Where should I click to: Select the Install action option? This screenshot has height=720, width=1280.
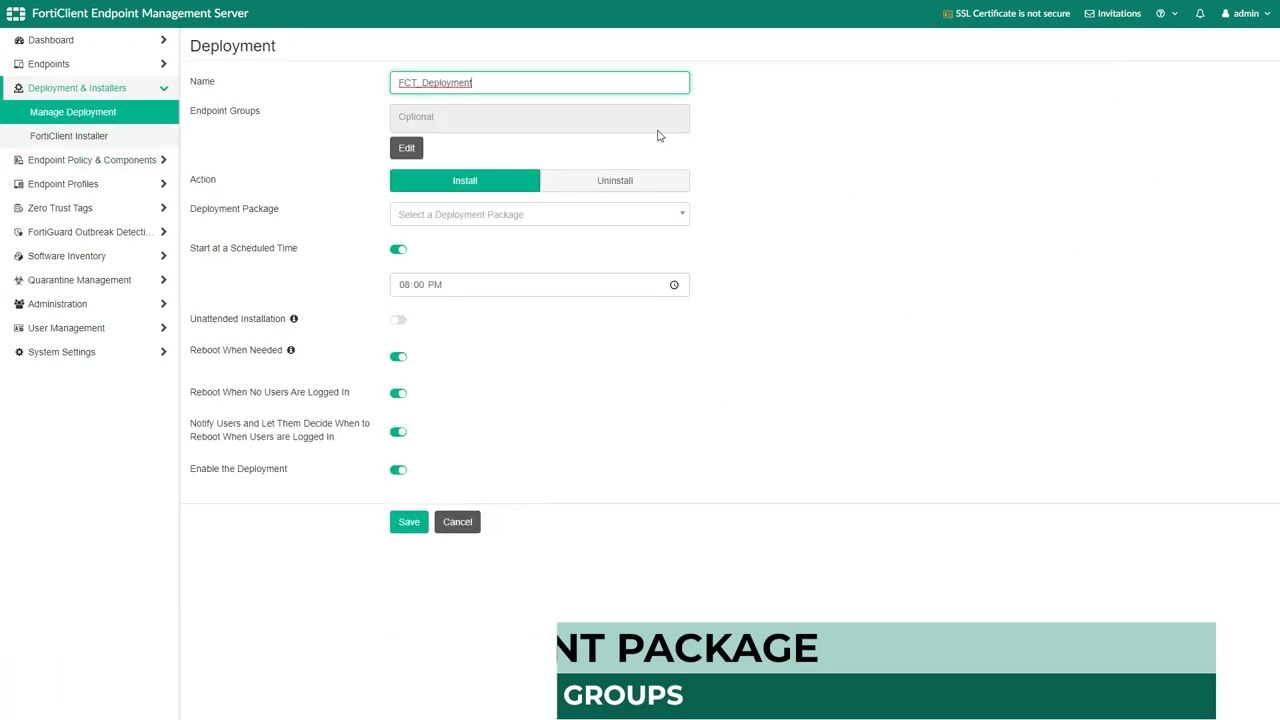pos(465,181)
